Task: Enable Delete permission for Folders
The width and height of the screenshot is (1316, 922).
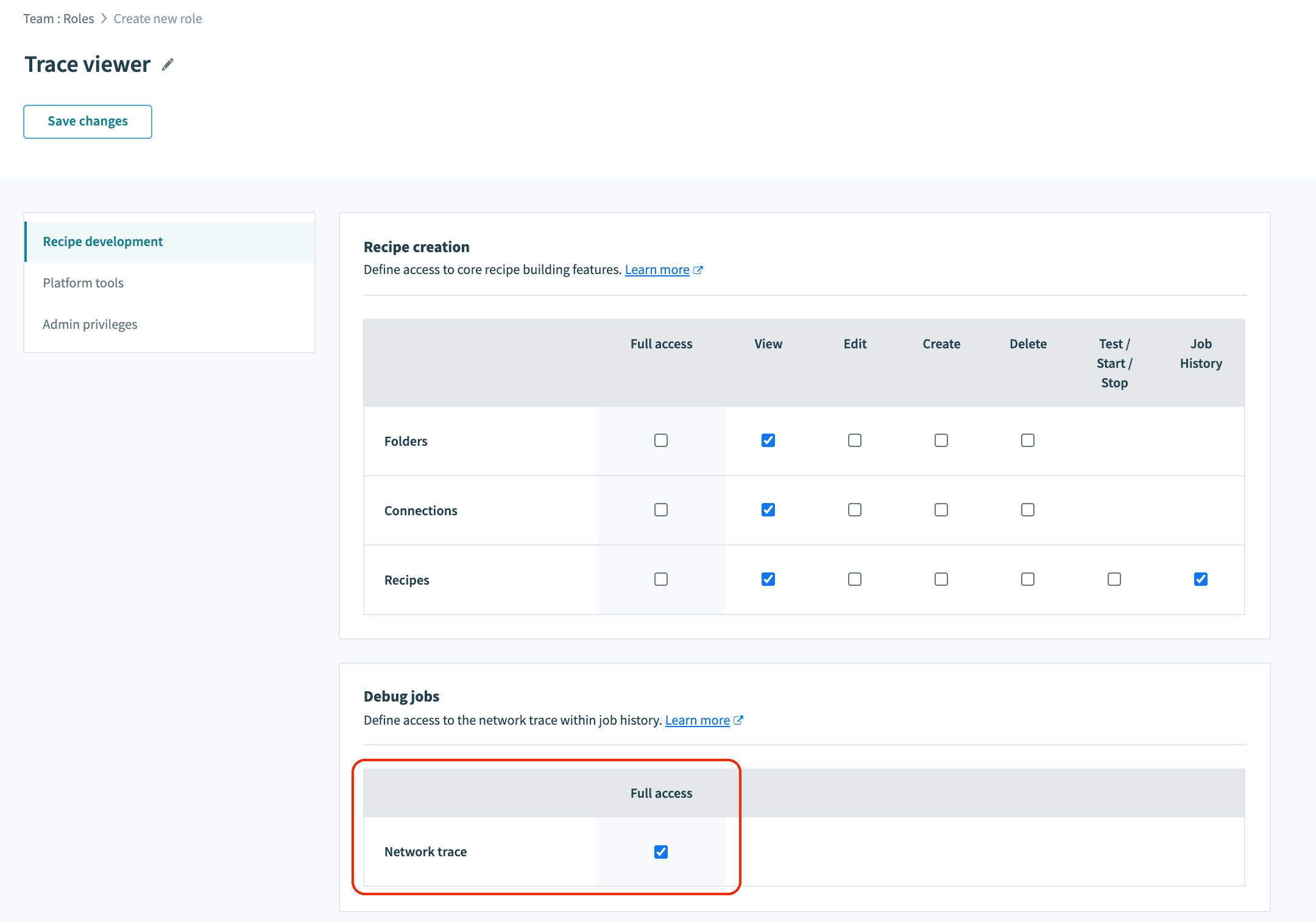Action: click(1027, 440)
